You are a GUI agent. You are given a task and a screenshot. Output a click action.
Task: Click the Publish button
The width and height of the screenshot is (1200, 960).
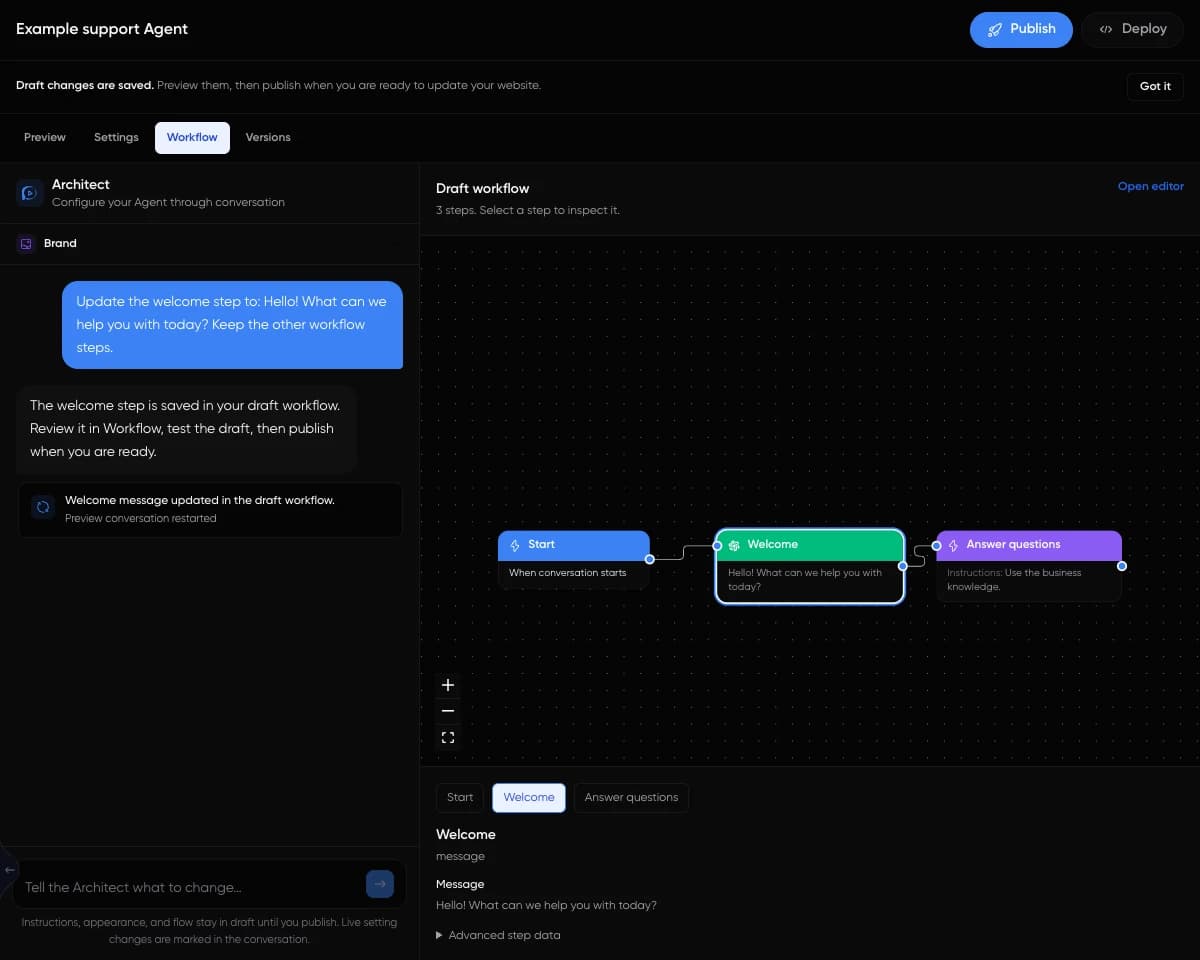(1021, 29)
